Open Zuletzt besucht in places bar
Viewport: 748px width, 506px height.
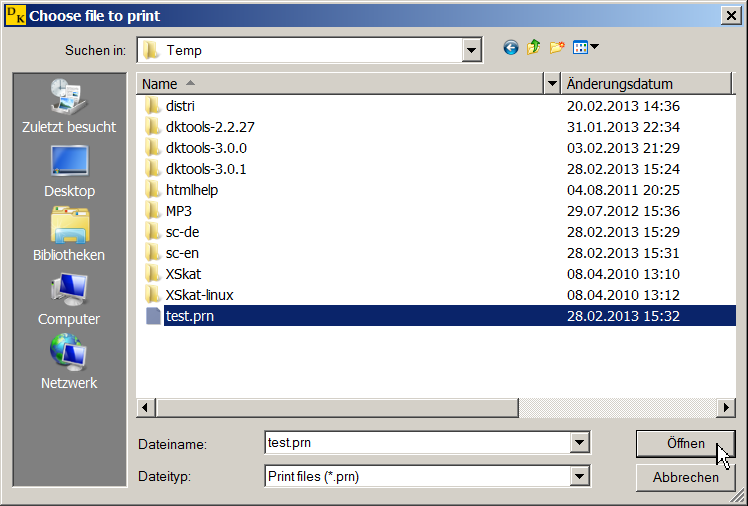[x=69, y=107]
